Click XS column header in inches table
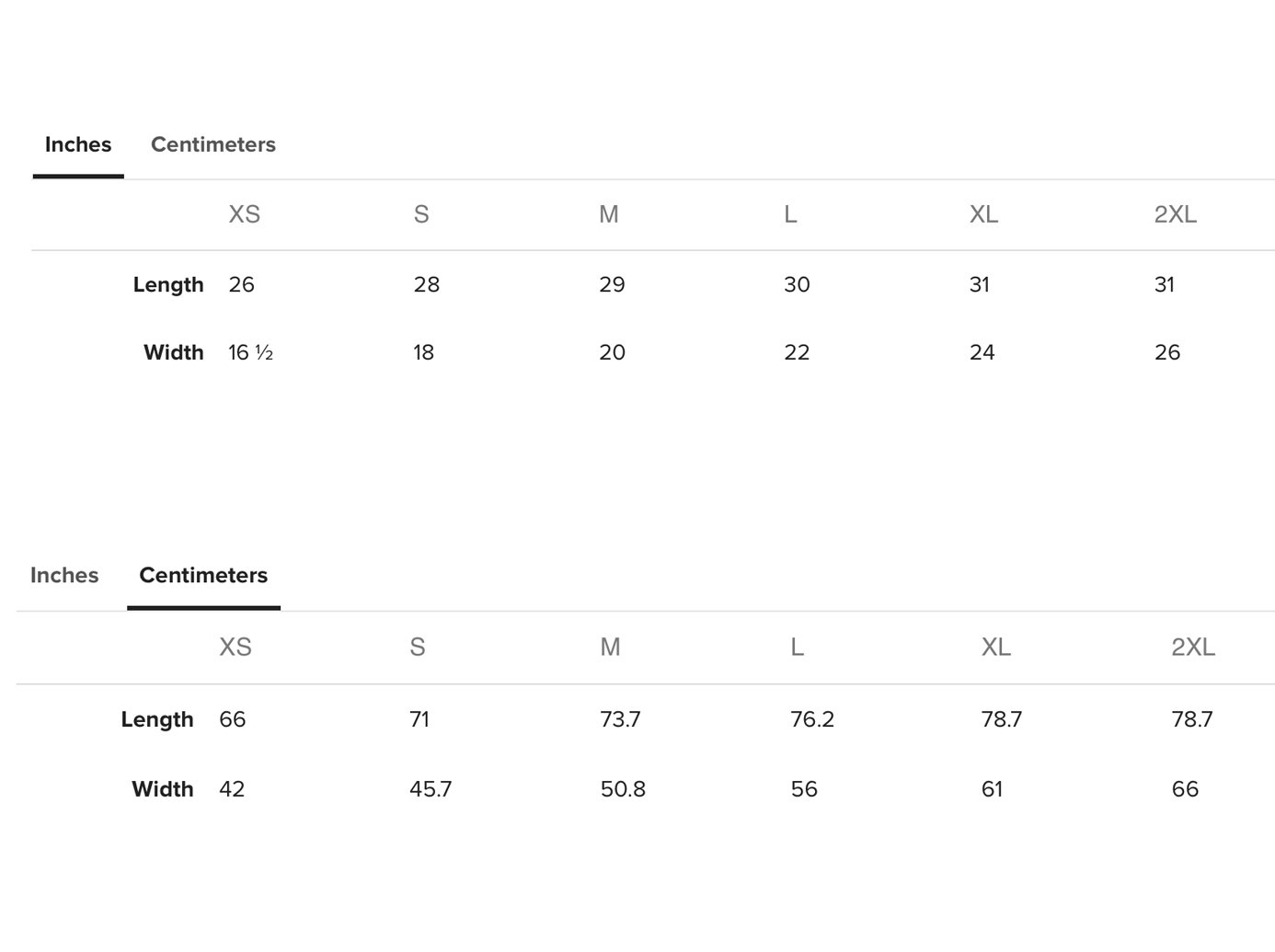Image resolution: width=1275 pixels, height=952 pixels. click(244, 214)
